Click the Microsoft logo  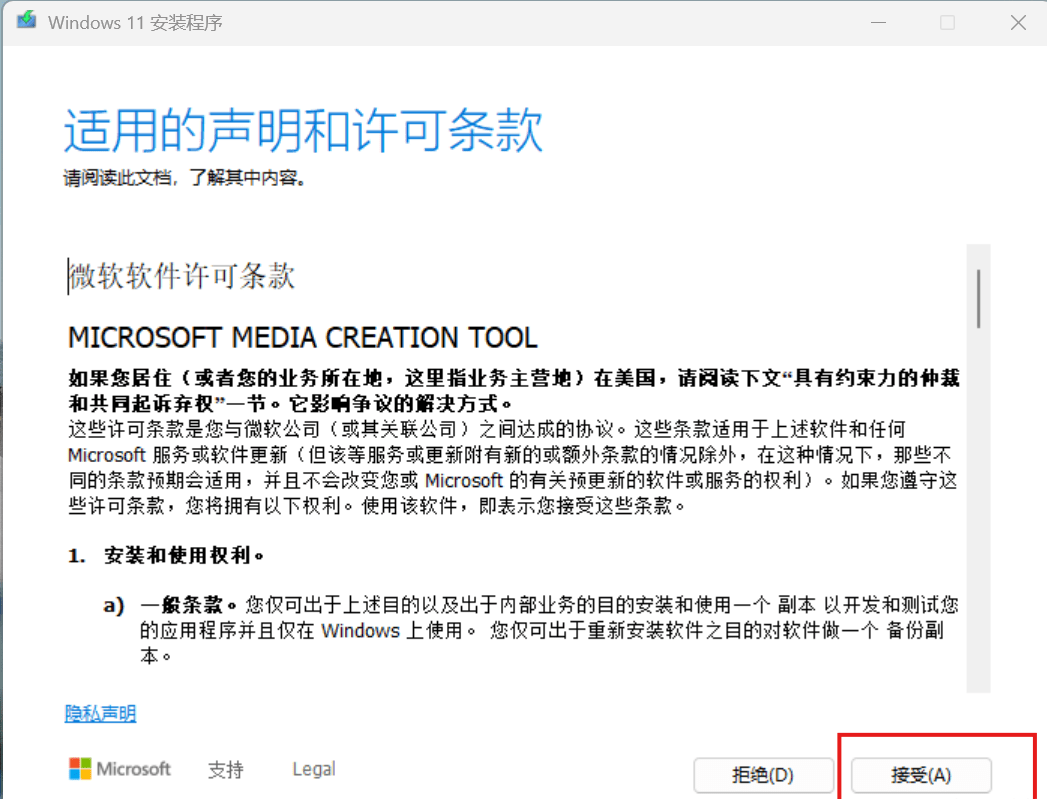pyautogui.click(x=119, y=769)
